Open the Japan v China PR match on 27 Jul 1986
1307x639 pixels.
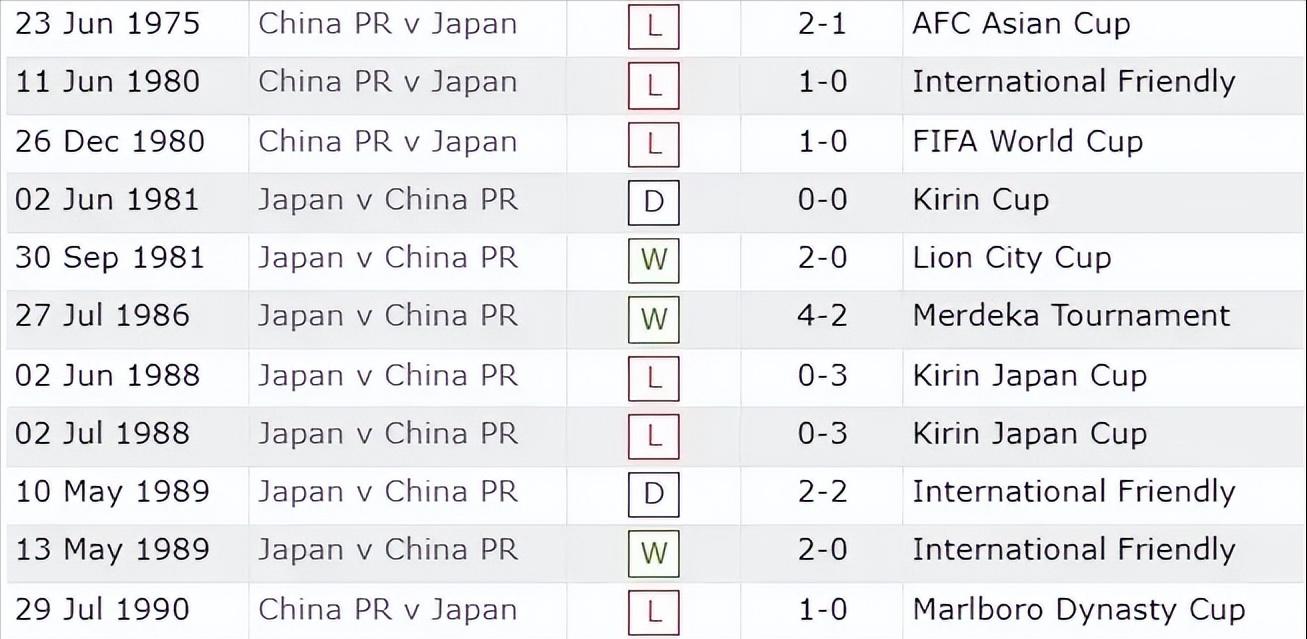click(x=387, y=316)
